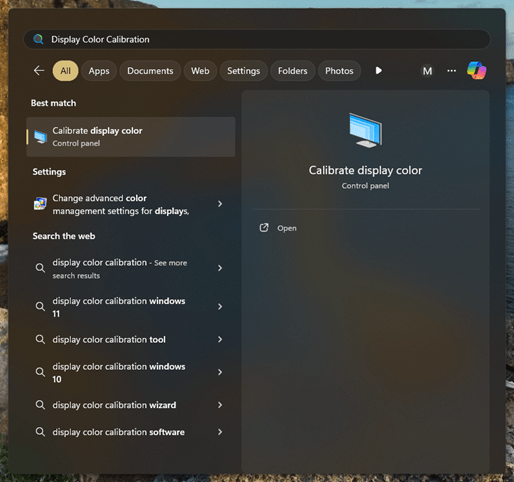Click the back arrow icon
Image resolution: width=514 pixels, height=482 pixels.
pos(39,71)
